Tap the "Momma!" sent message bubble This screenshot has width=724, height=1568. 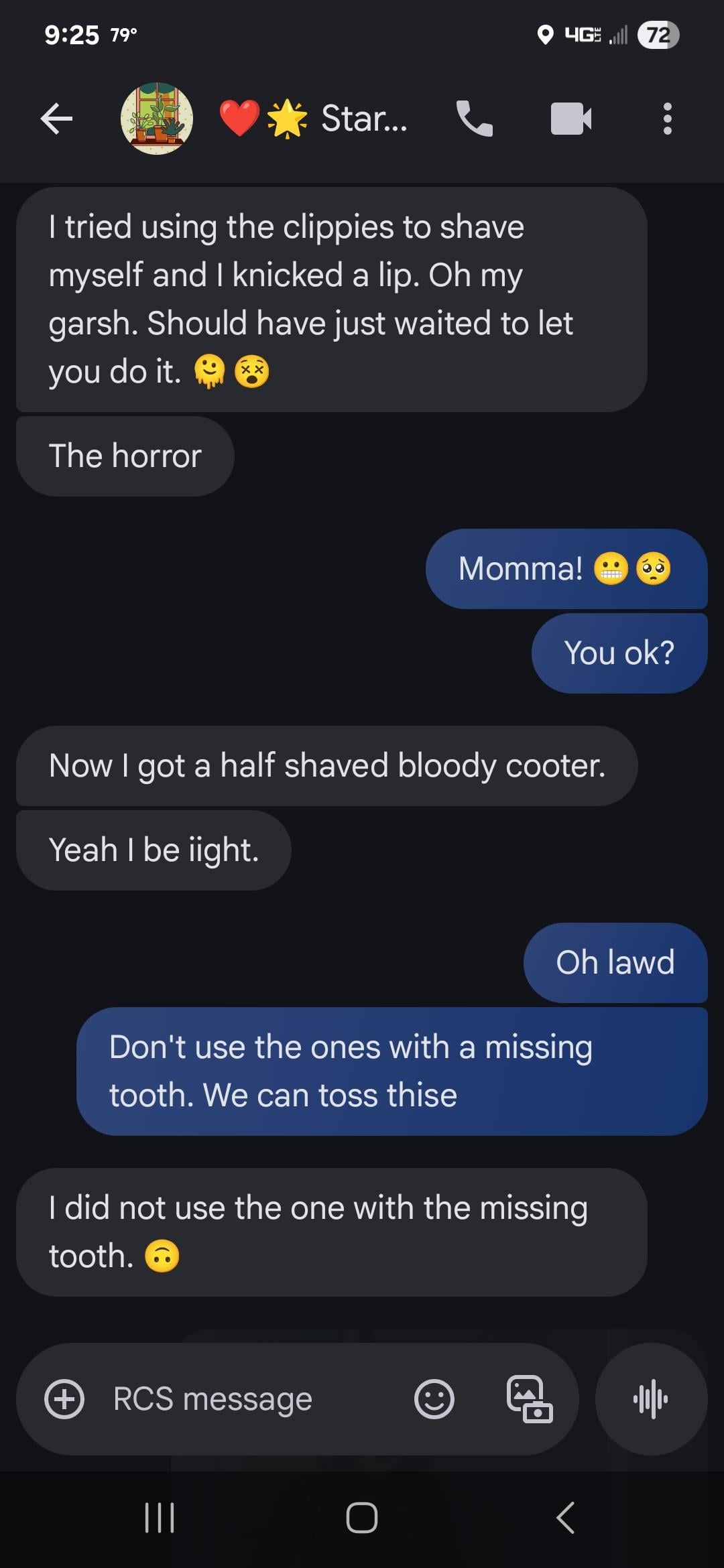point(566,569)
